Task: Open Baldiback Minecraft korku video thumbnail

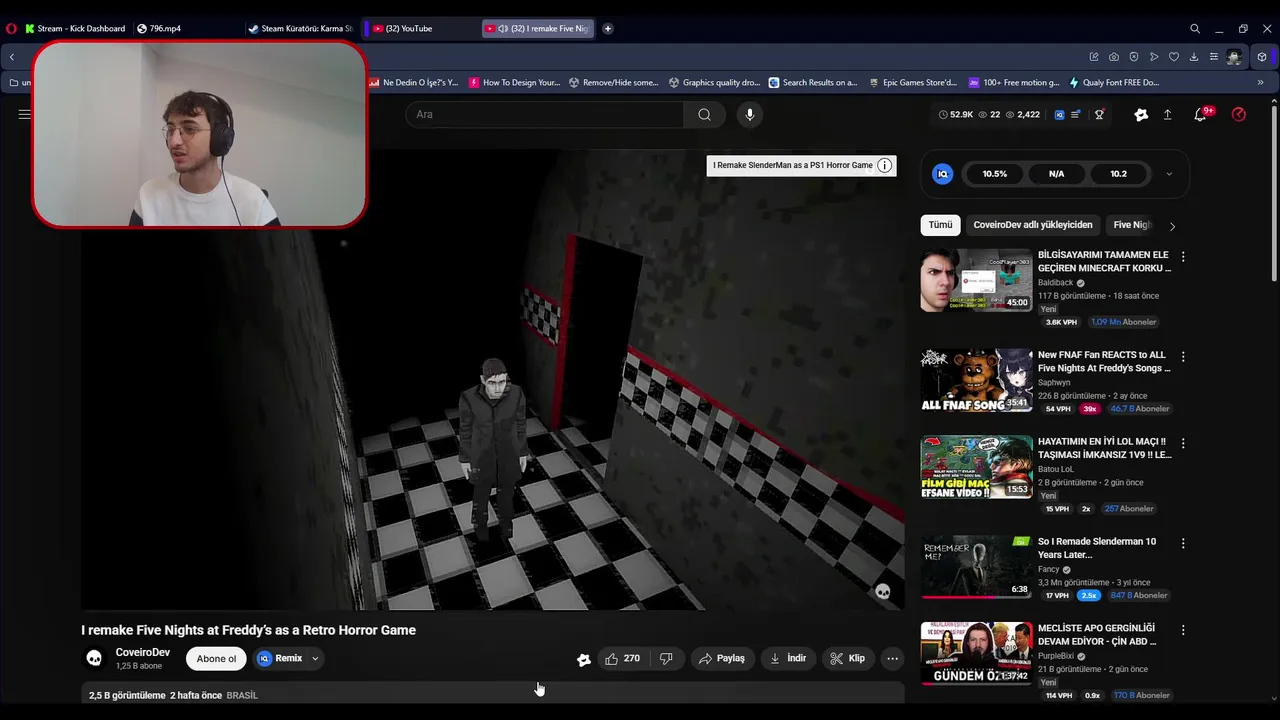Action: tap(976, 280)
